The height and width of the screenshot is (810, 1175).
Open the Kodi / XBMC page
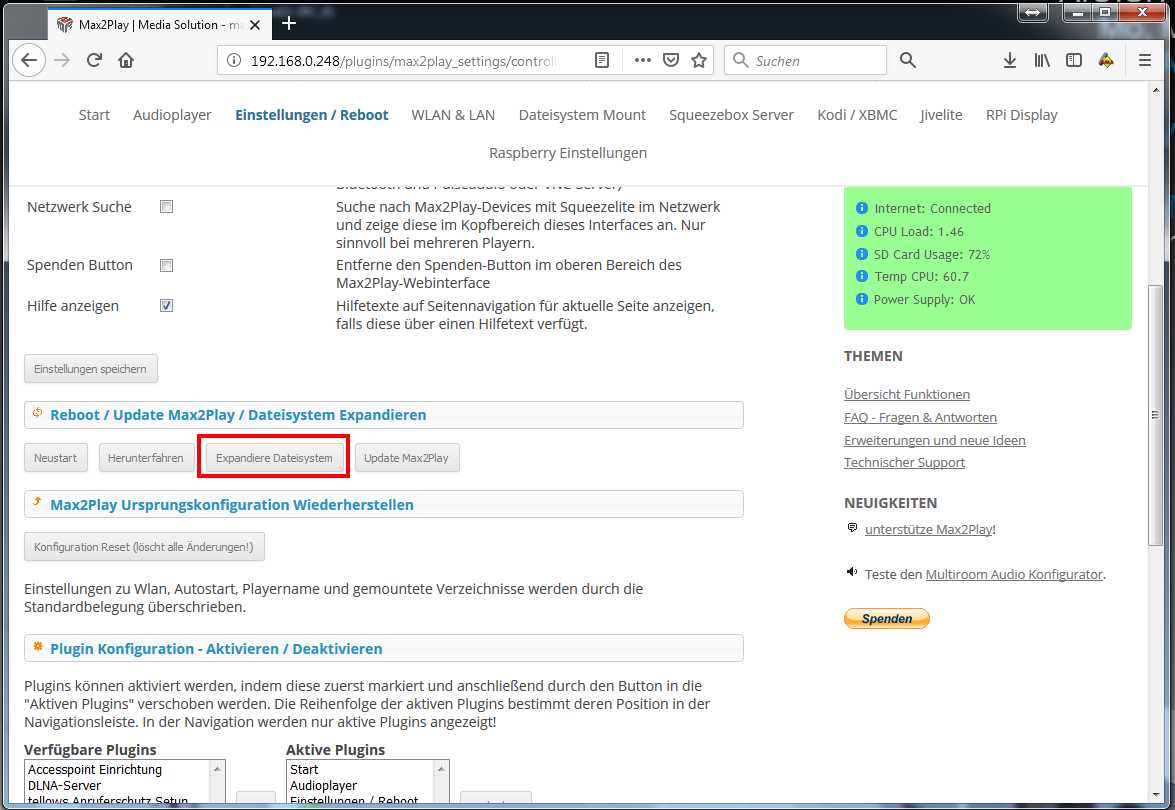(857, 115)
